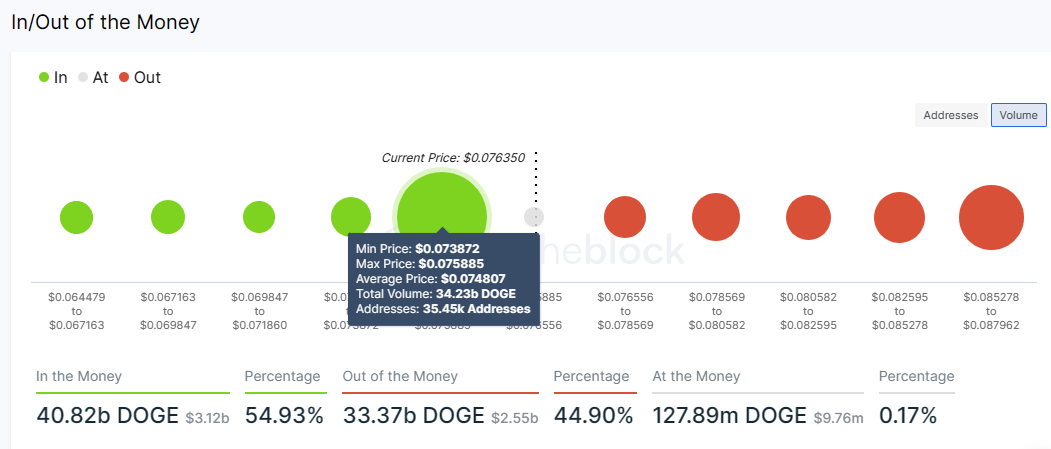Click tooltip Addresses: 35.45k Addresses line

pyautogui.click(x=443, y=309)
